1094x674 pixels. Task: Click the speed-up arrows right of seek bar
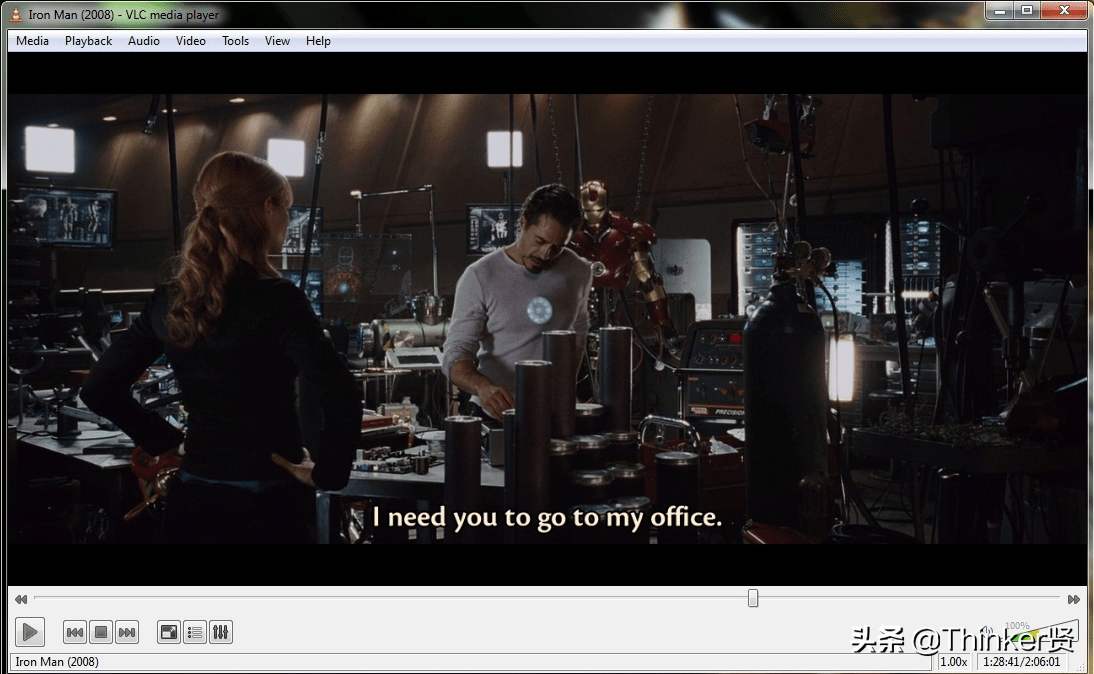[1074, 599]
